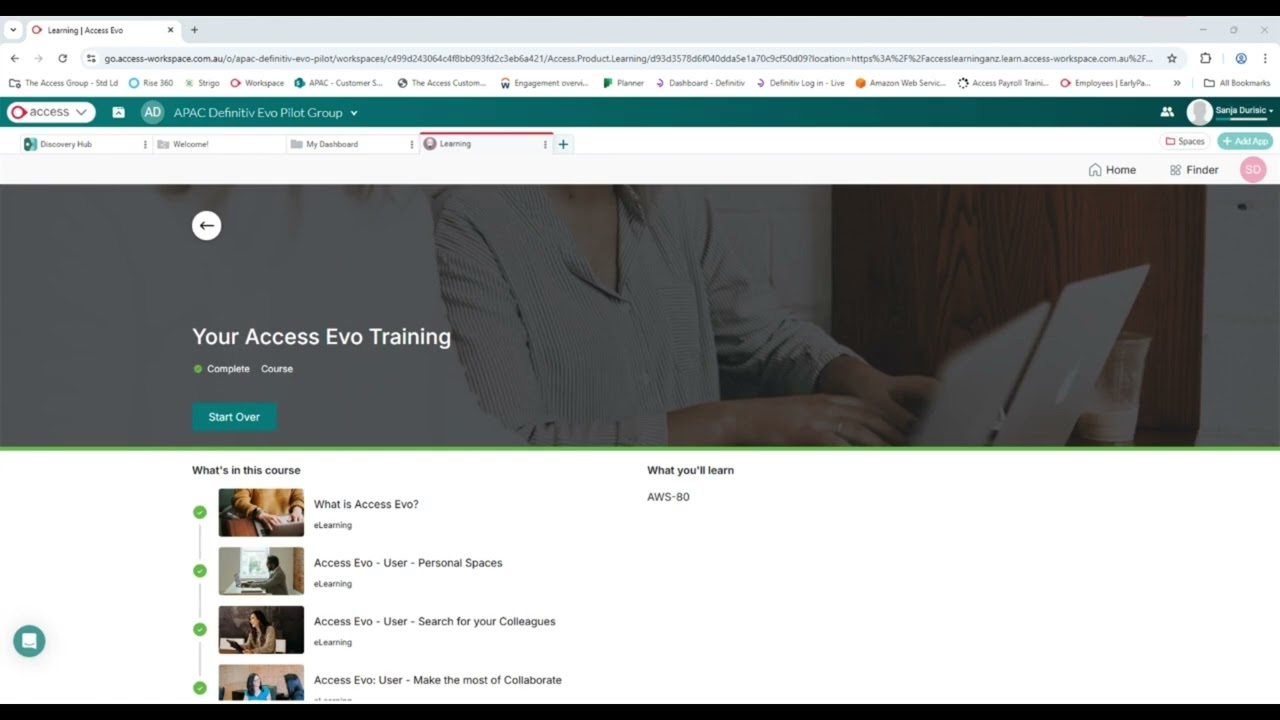Click the pink SD profile avatar
The width and height of the screenshot is (1280, 720).
[1253, 170]
